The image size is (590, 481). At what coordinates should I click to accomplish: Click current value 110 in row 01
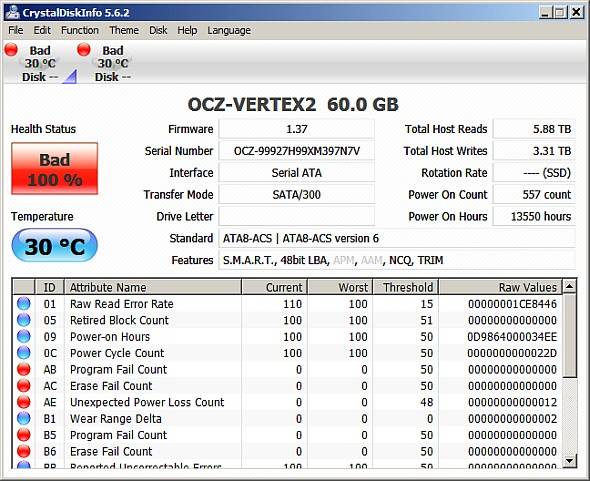point(292,304)
